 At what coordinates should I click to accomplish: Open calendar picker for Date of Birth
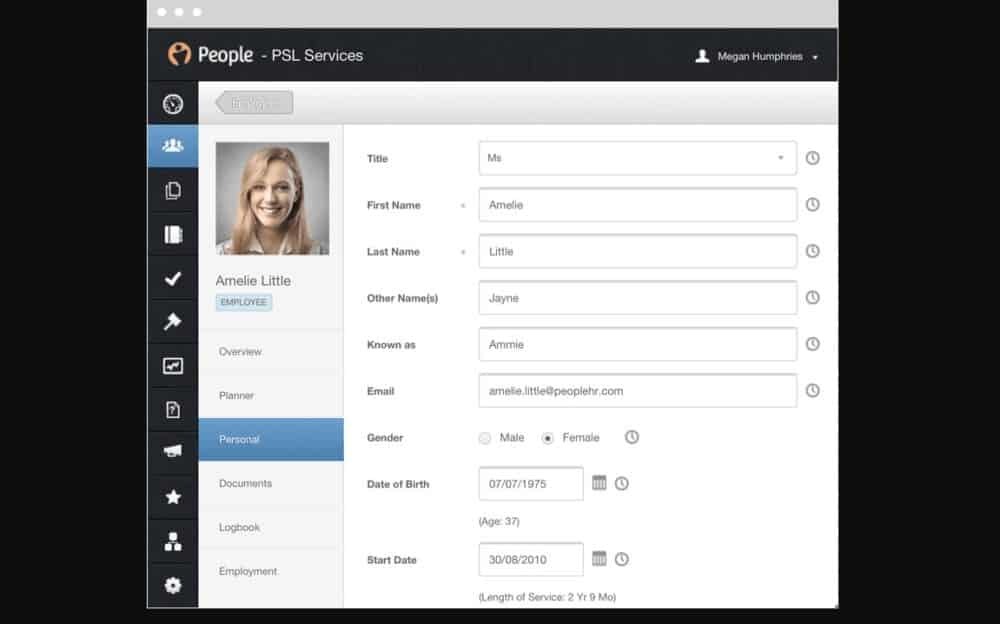pyautogui.click(x=599, y=483)
